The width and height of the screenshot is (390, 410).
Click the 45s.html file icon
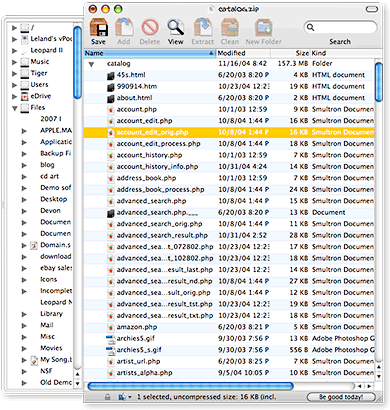[111, 76]
